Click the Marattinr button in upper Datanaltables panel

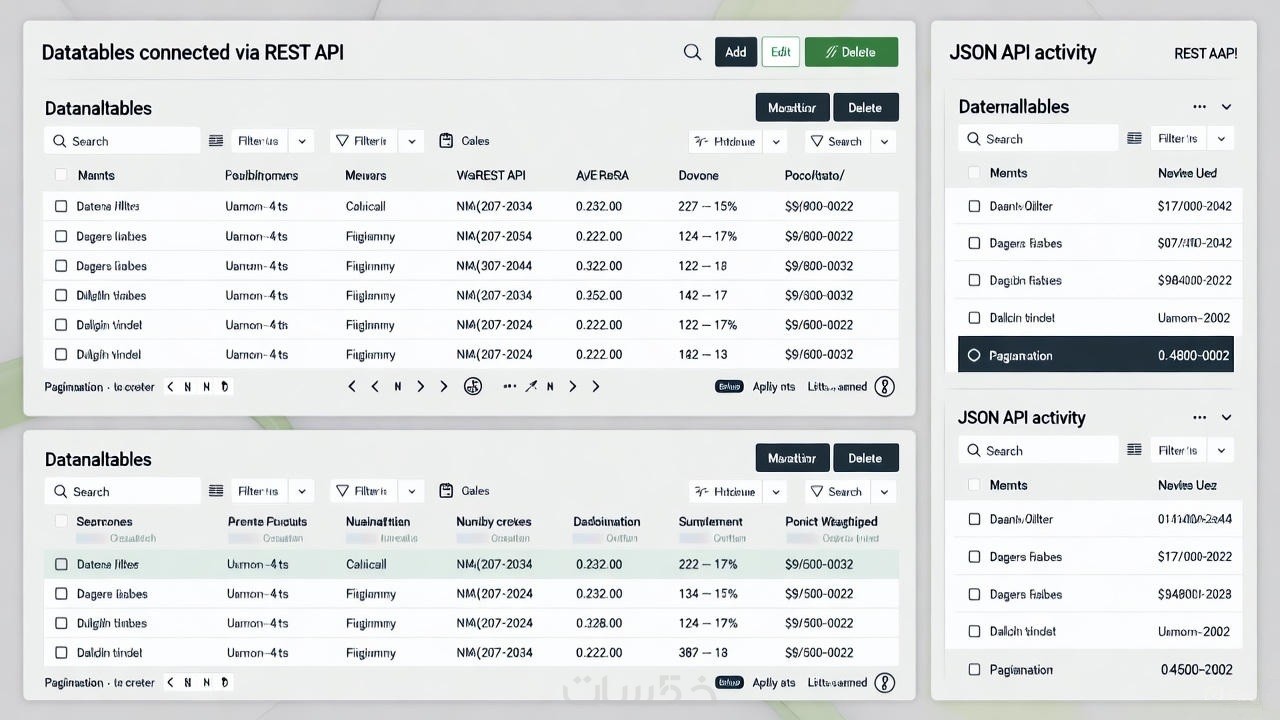792,108
